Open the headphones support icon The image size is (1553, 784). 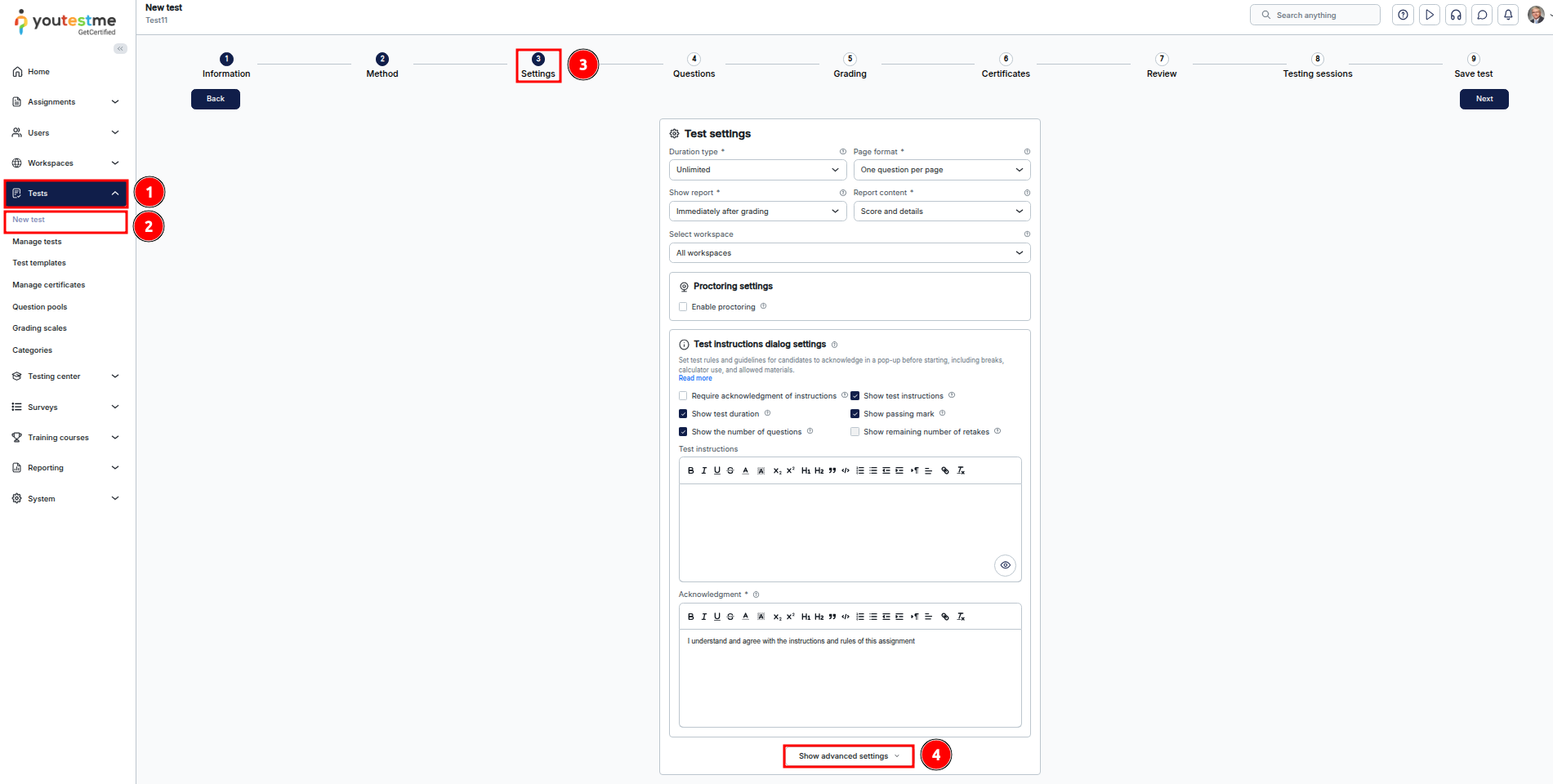pos(1456,15)
